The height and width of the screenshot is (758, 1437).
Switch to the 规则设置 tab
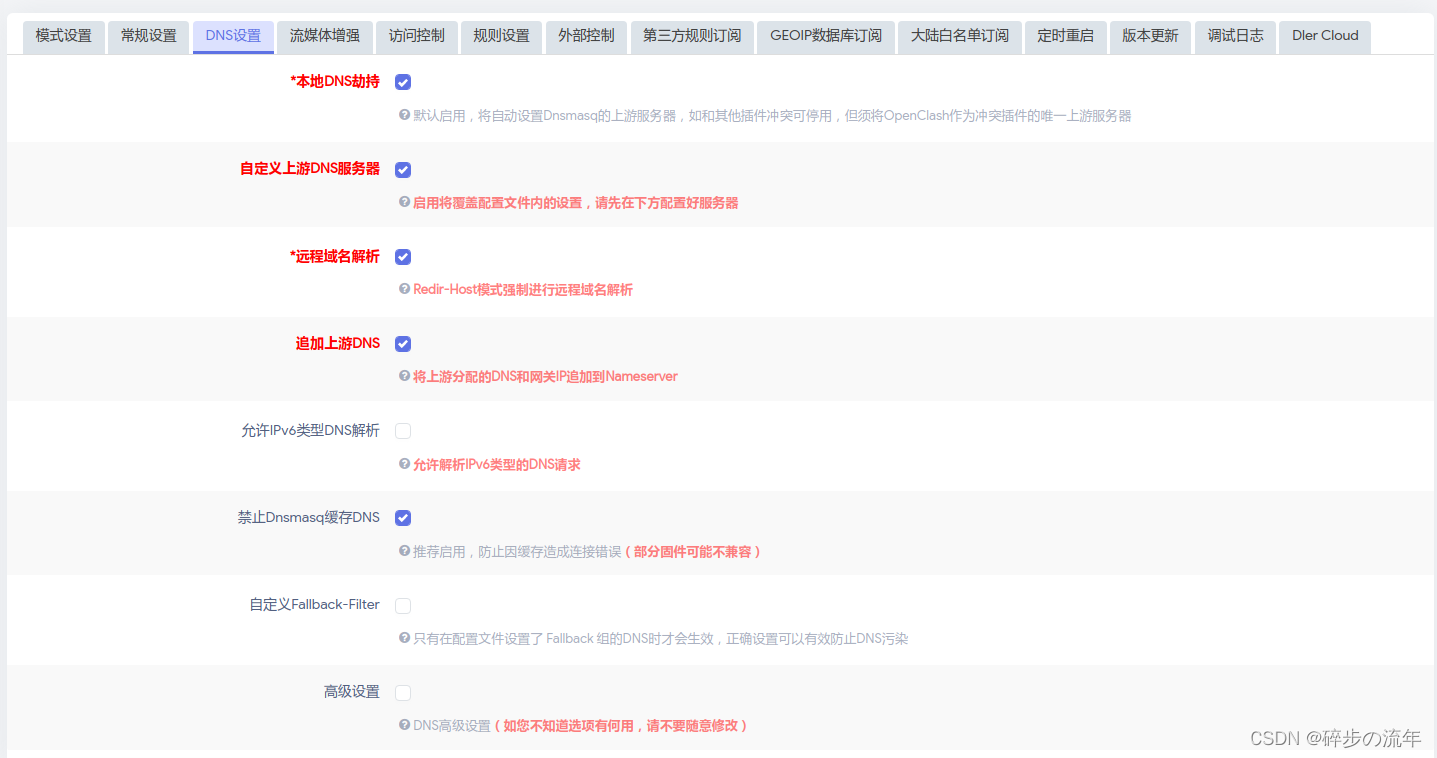click(x=502, y=36)
